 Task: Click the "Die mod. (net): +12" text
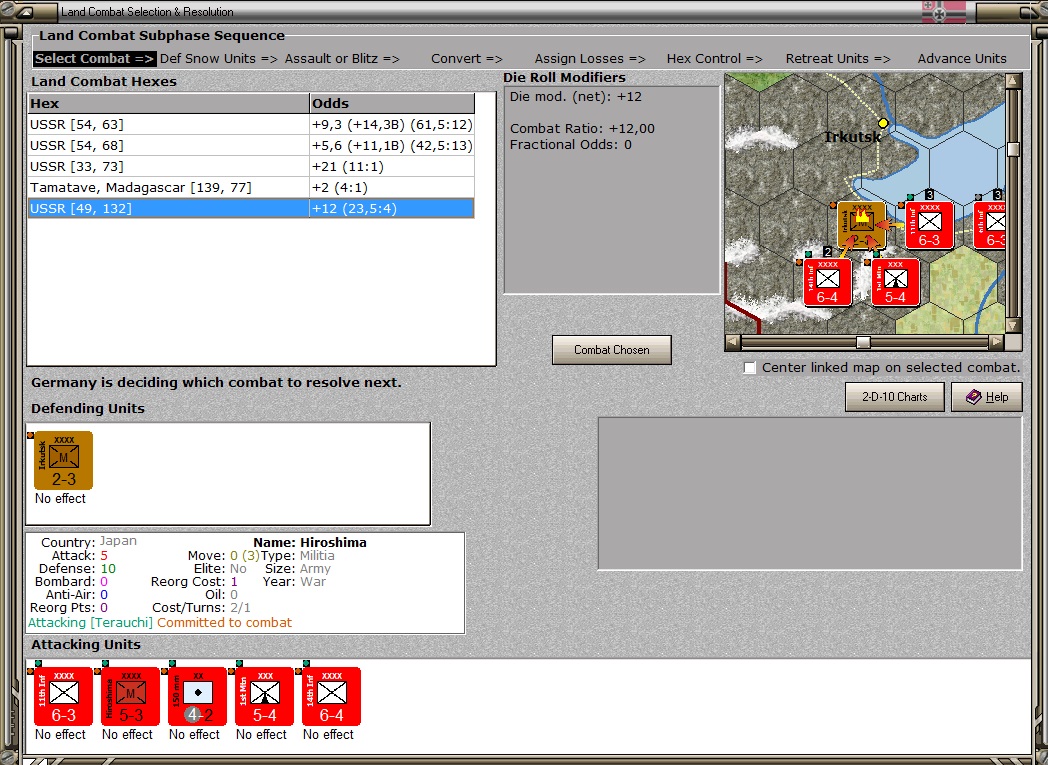click(x=575, y=97)
